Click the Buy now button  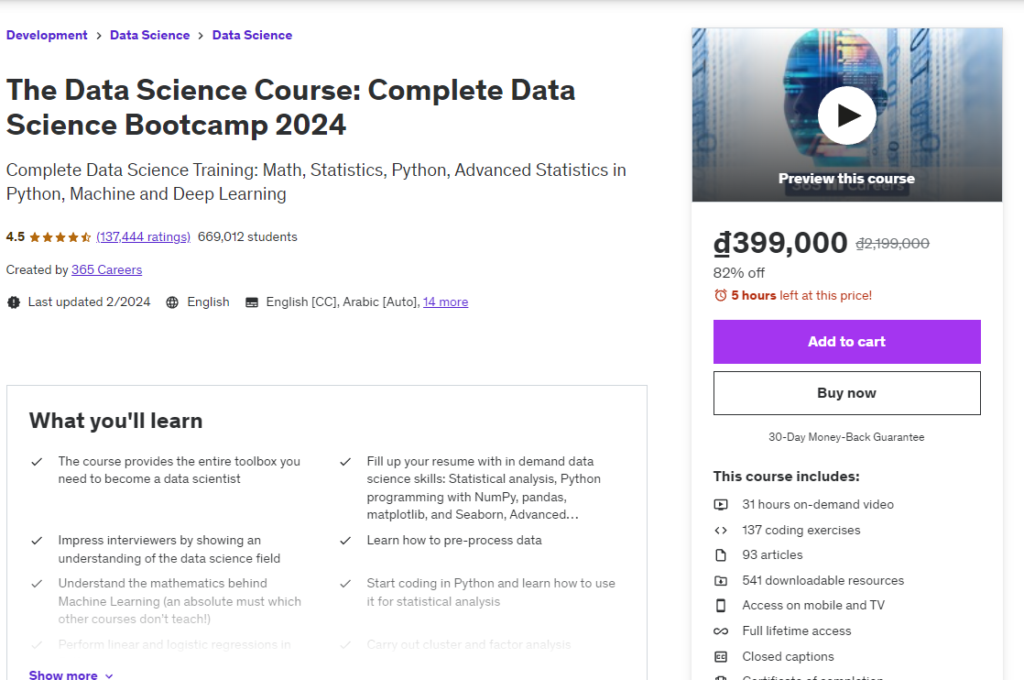[846, 392]
